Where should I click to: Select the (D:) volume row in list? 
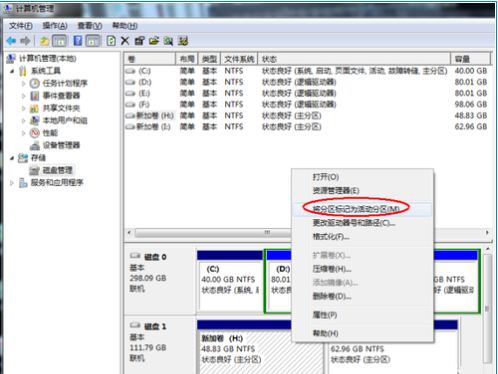[x=307, y=82]
